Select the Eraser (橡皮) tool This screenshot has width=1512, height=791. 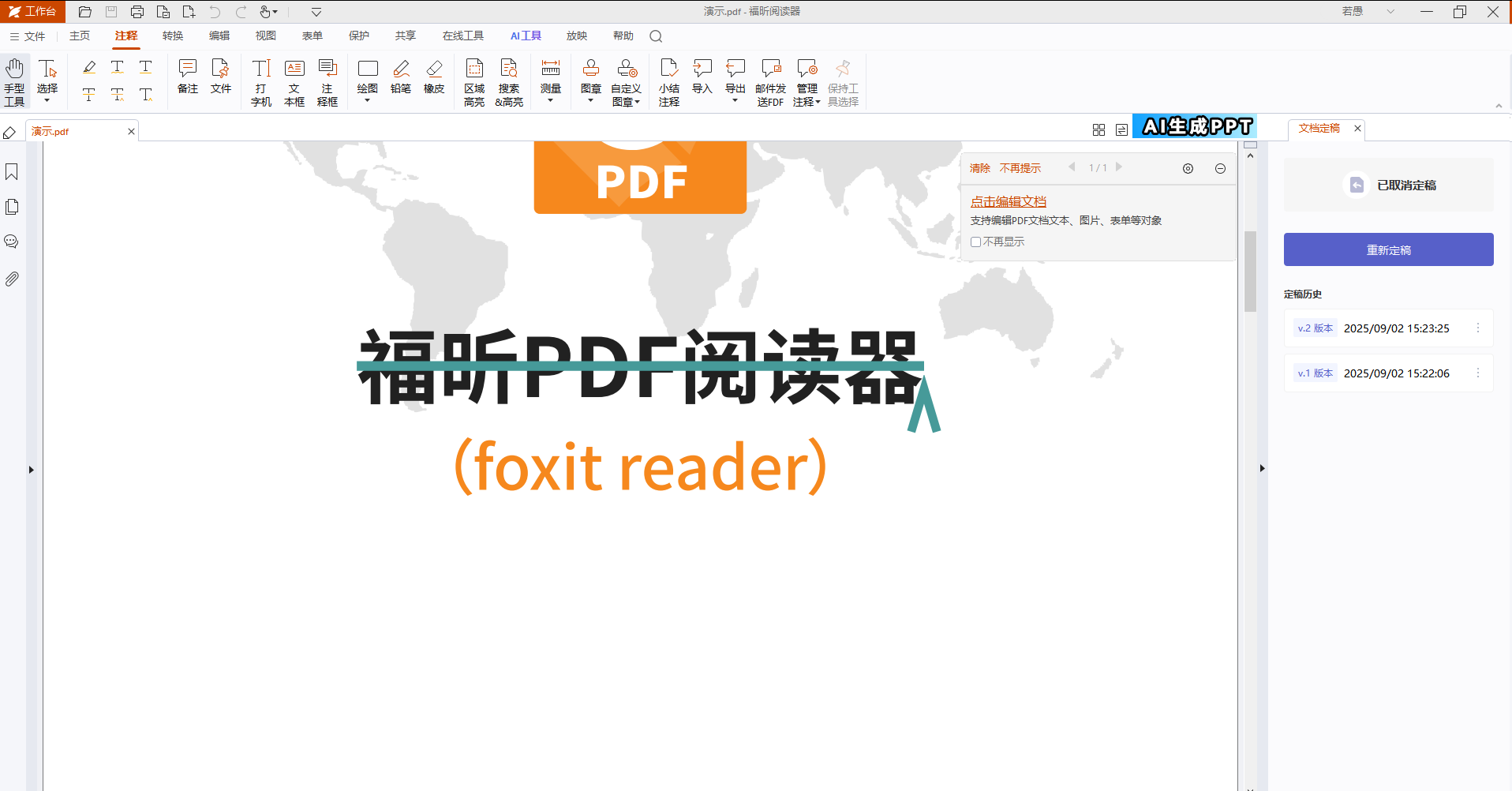tap(434, 77)
